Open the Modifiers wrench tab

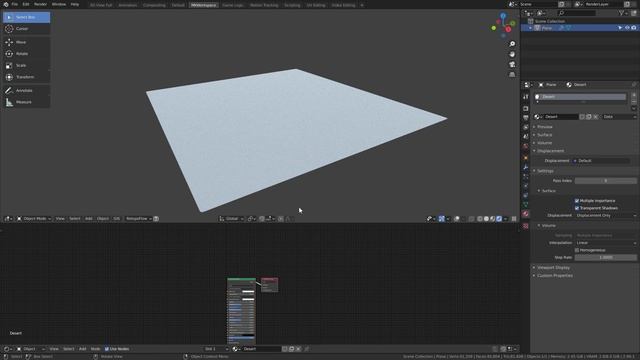(526, 167)
